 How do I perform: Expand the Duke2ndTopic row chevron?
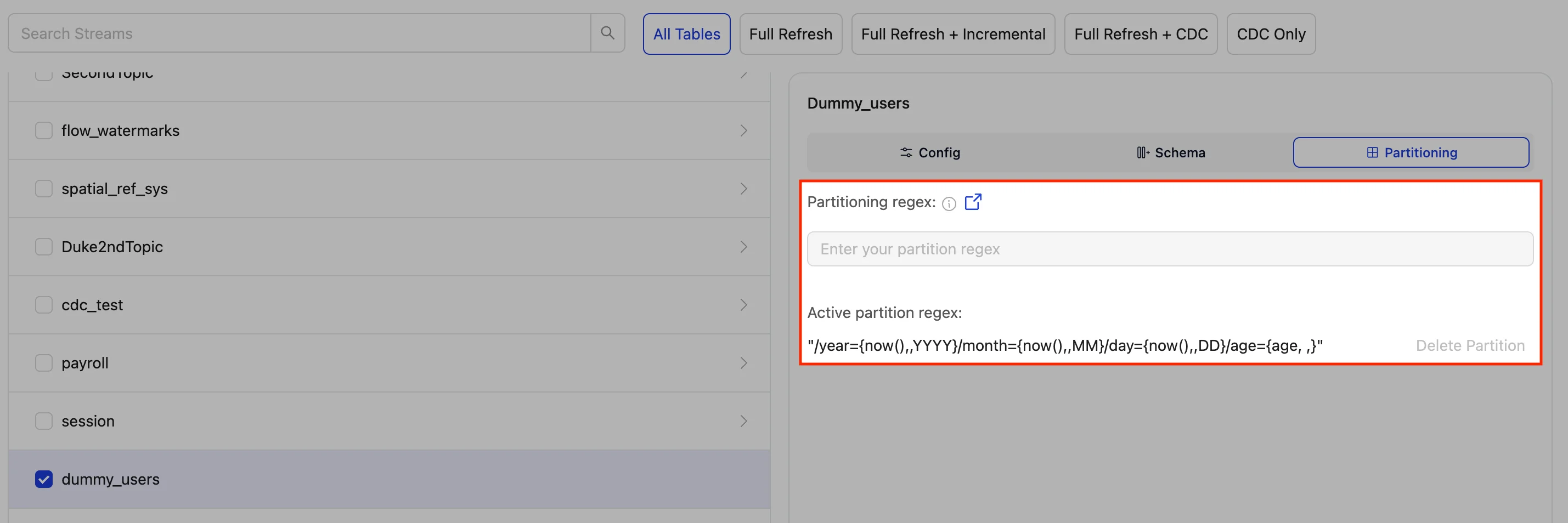coord(743,247)
